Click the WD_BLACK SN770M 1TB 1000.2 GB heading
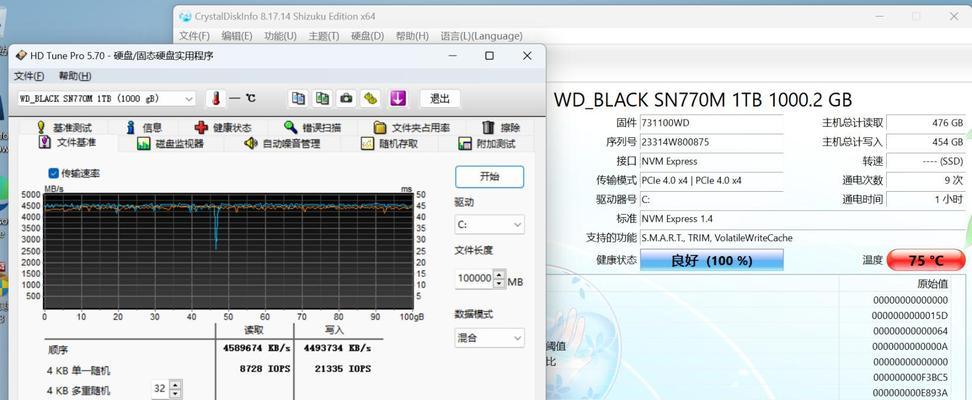Image resolution: width=972 pixels, height=400 pixels. (703, 99)
